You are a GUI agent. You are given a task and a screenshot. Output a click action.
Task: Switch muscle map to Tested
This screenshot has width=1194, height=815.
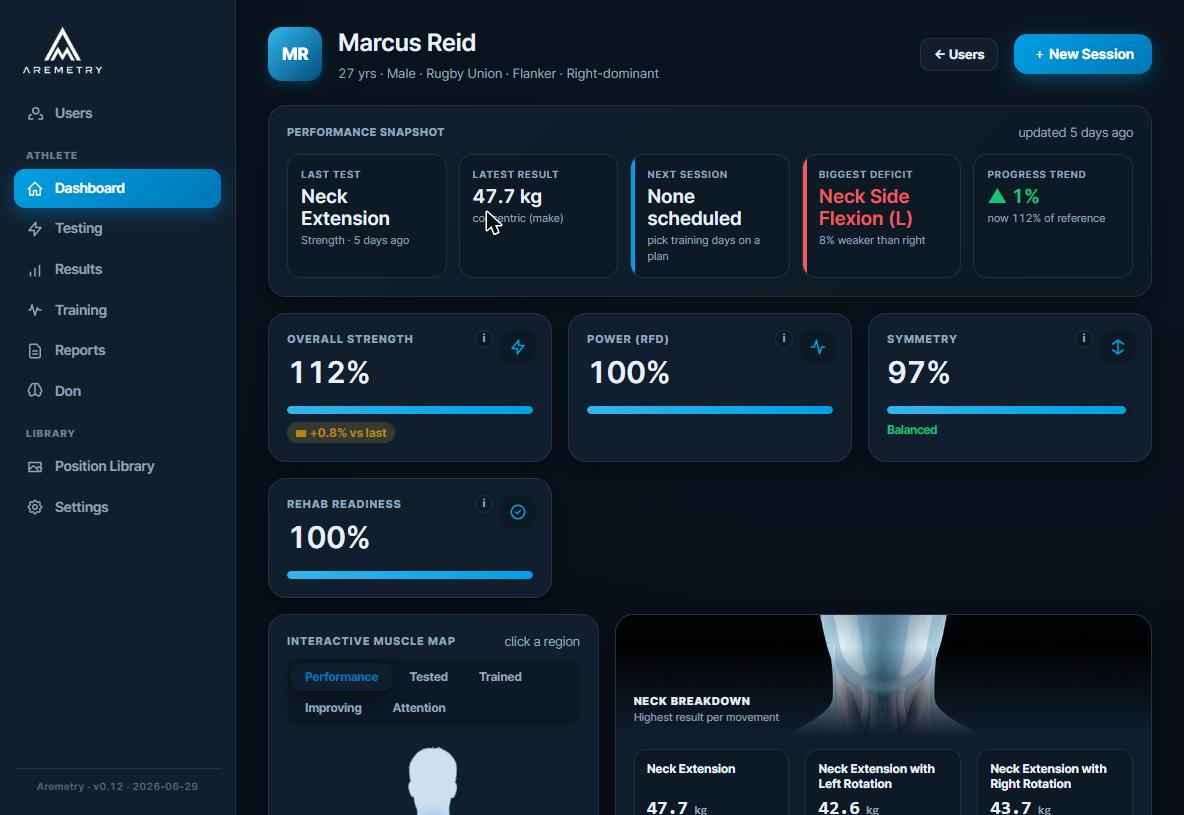[x=429, y=677]
